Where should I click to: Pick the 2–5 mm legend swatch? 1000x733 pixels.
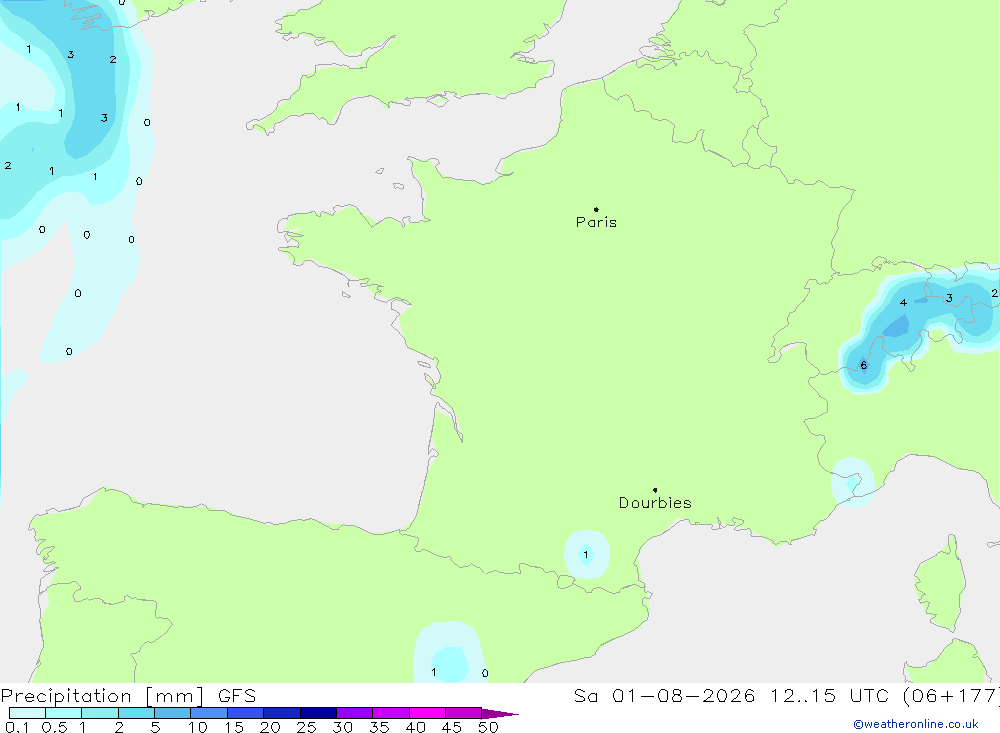point(136,713)
